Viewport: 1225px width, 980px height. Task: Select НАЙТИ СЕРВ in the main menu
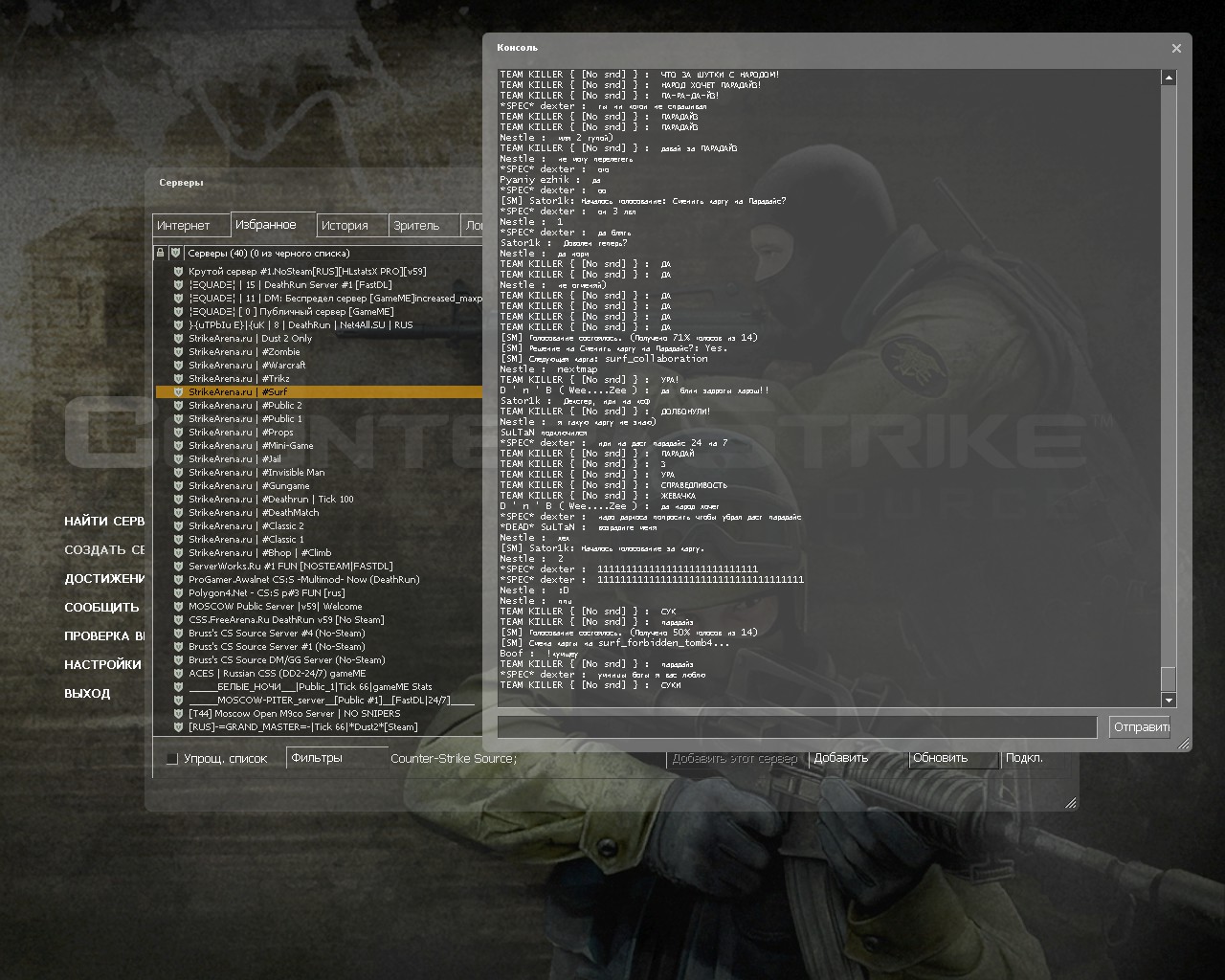[x=104, y=522]
